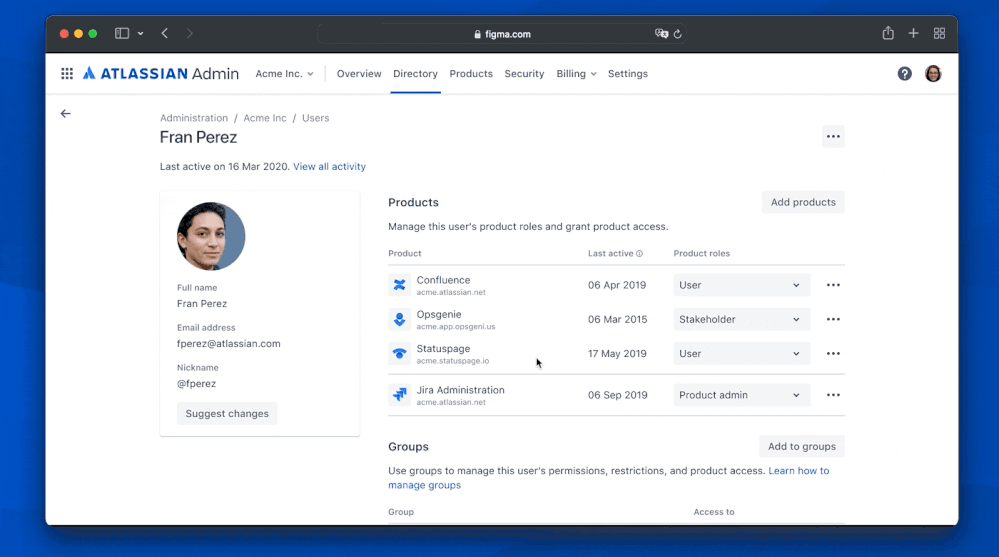Click the Jira Administration product icon
The width and height of the screenshot is (999, 557).
399,395
